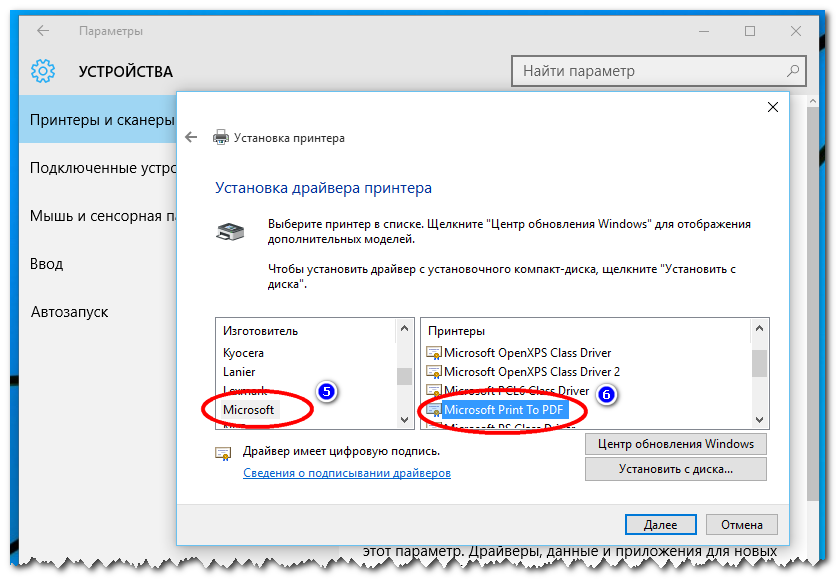Image resolution: width=836 pixels, height=585 pixels.
Task: Select Мышь и сенсорная панель in the sidebar
Action: [x=100, y=216]
